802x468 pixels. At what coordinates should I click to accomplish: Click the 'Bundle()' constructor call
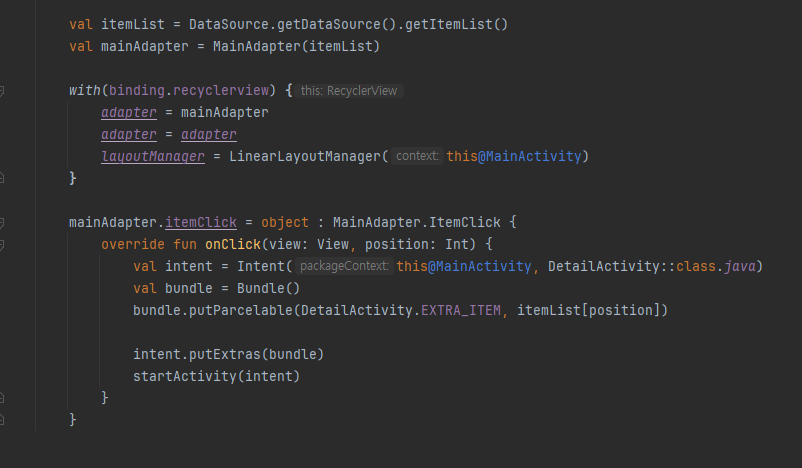pos(269,288)
